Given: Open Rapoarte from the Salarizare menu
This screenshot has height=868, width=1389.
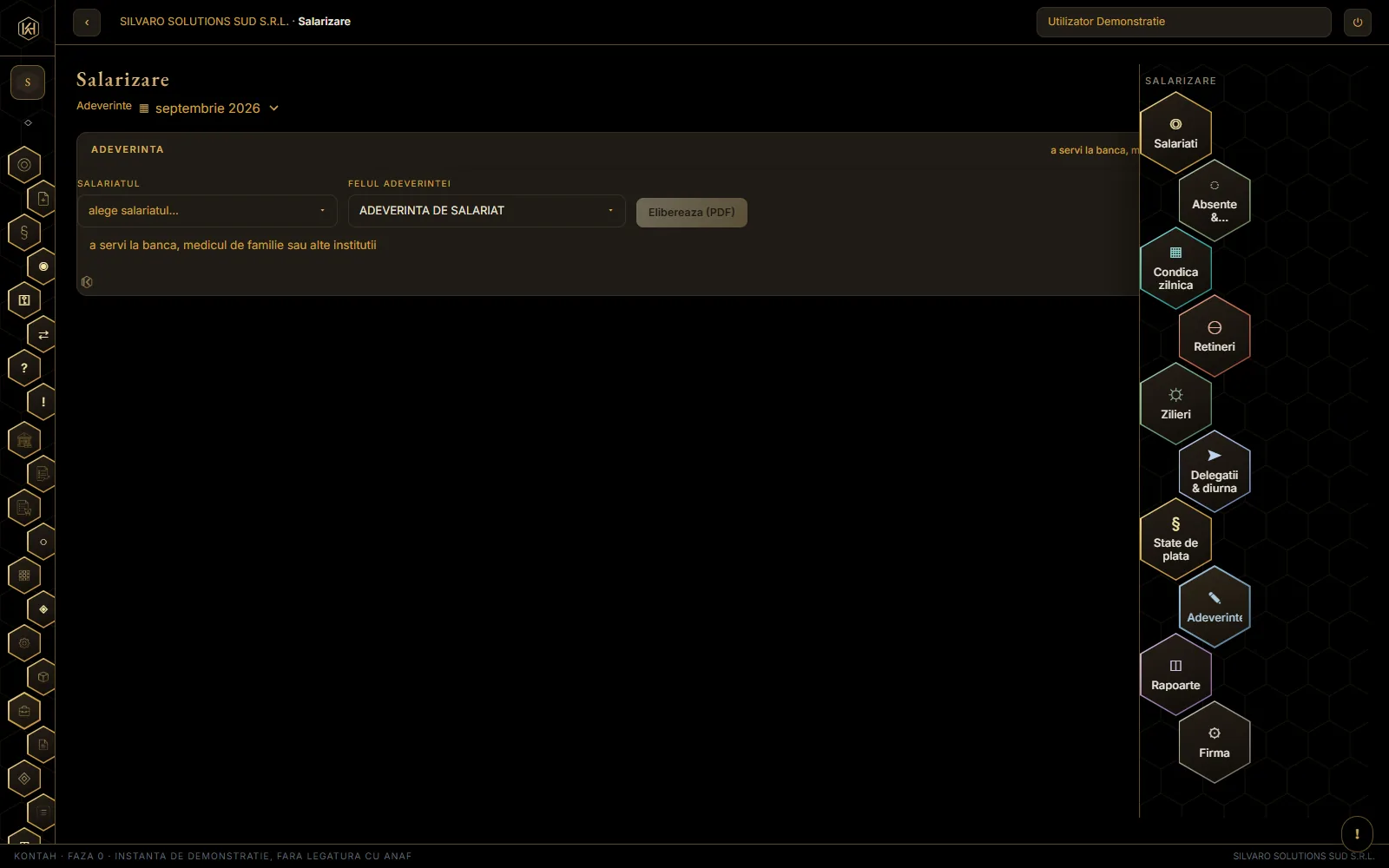Looking at the screenshot, I should click(1175, 674).
